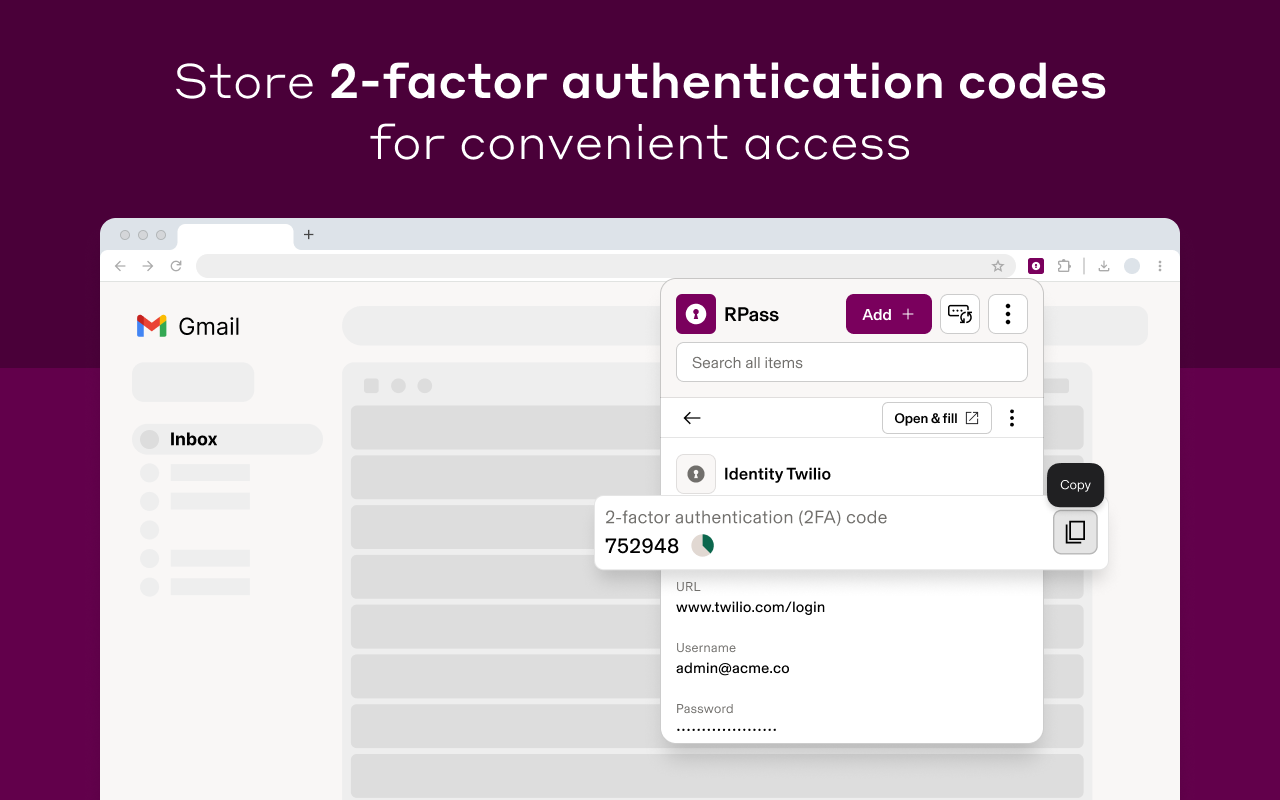Open a new browser tab with plus

pos(309,235)
